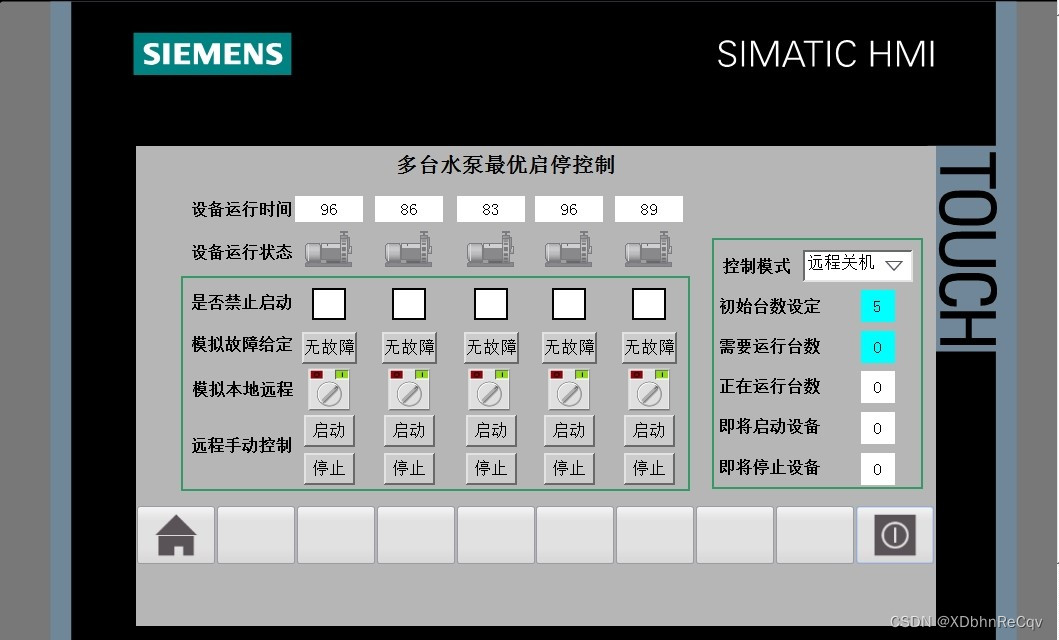Click the 远程手动控制 label
The image size is (1059, 640).
point(242,446)
